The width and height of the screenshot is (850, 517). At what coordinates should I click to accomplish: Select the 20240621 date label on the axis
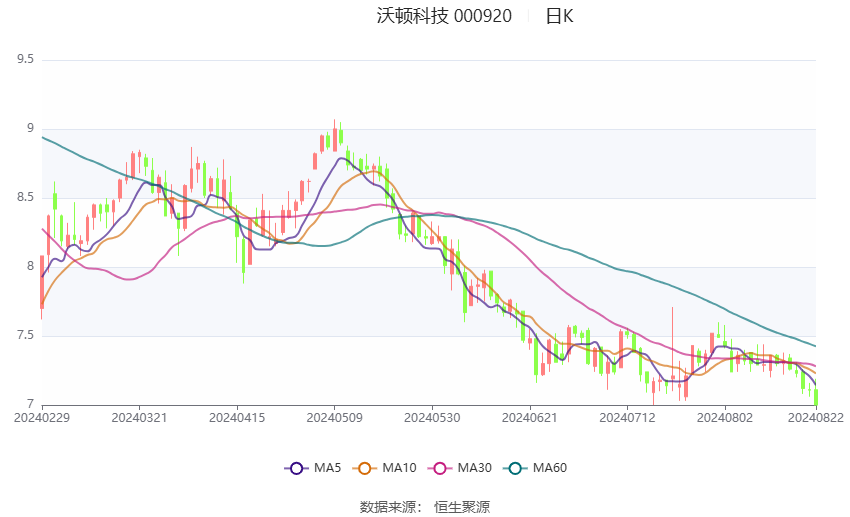point(530,418)
